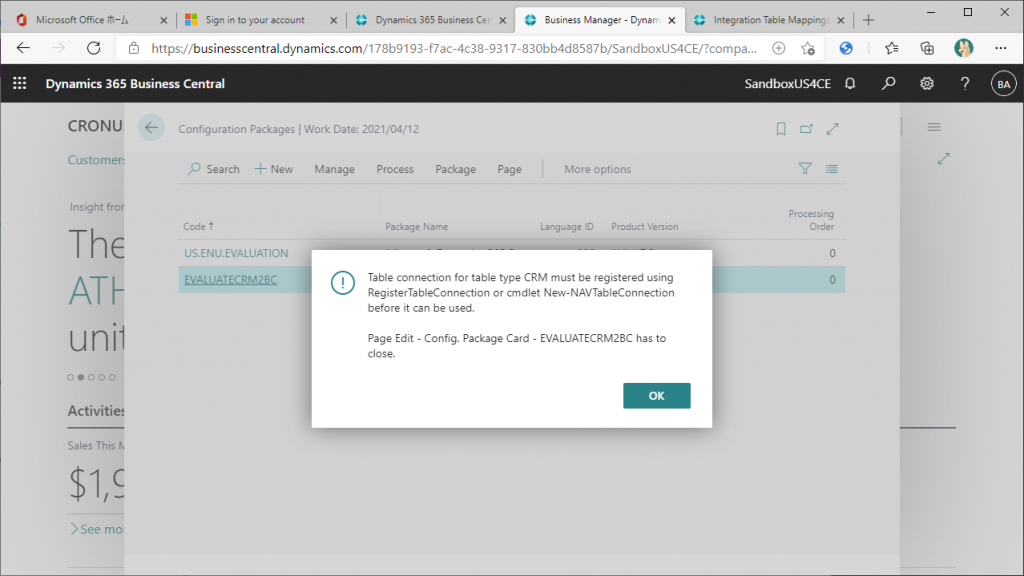Close the Integration Table Mappings tab
The width and height of the screenshot is (1024, 576).
click(x=841, y=20)
